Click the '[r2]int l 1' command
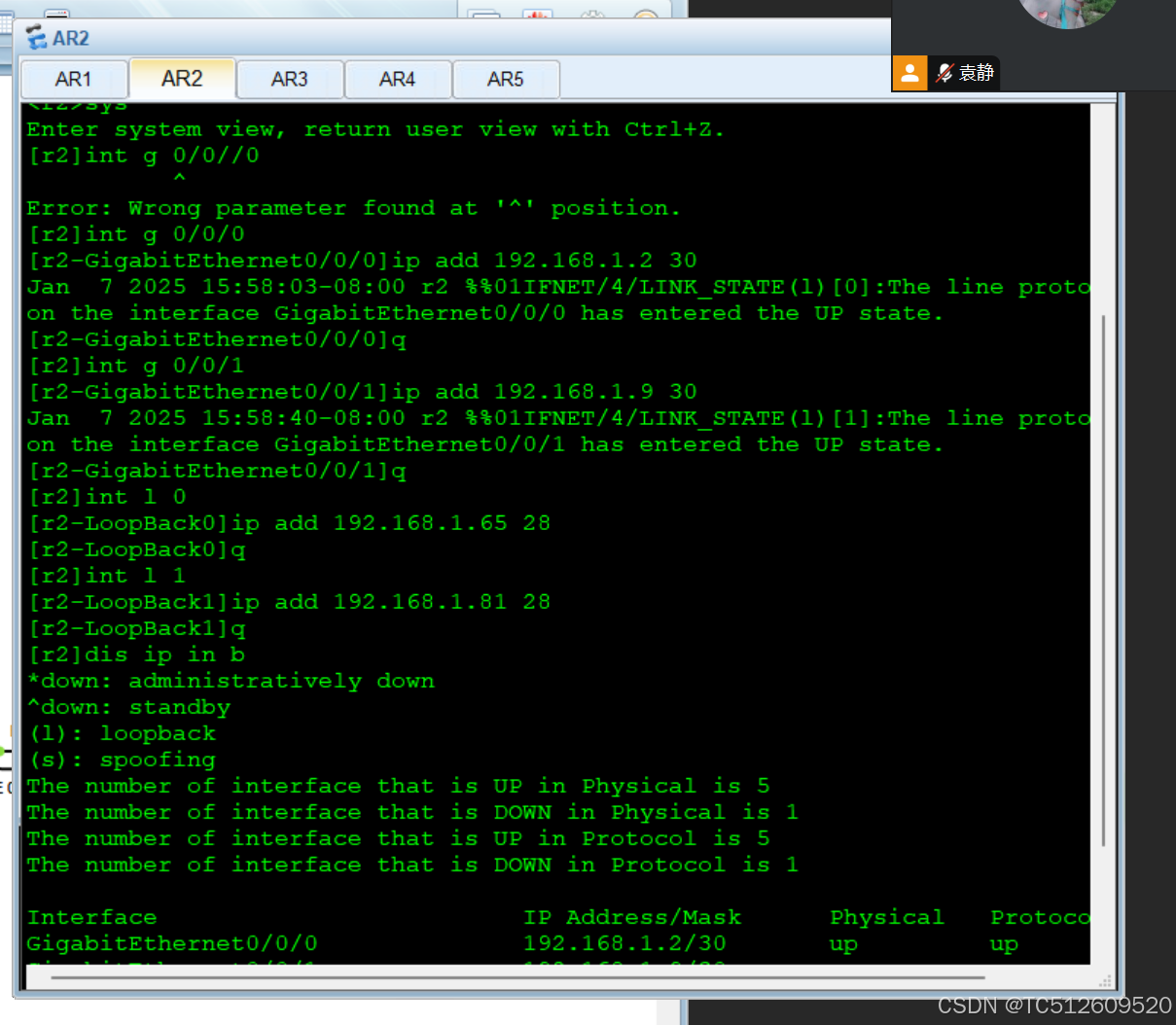 point(106,576)
